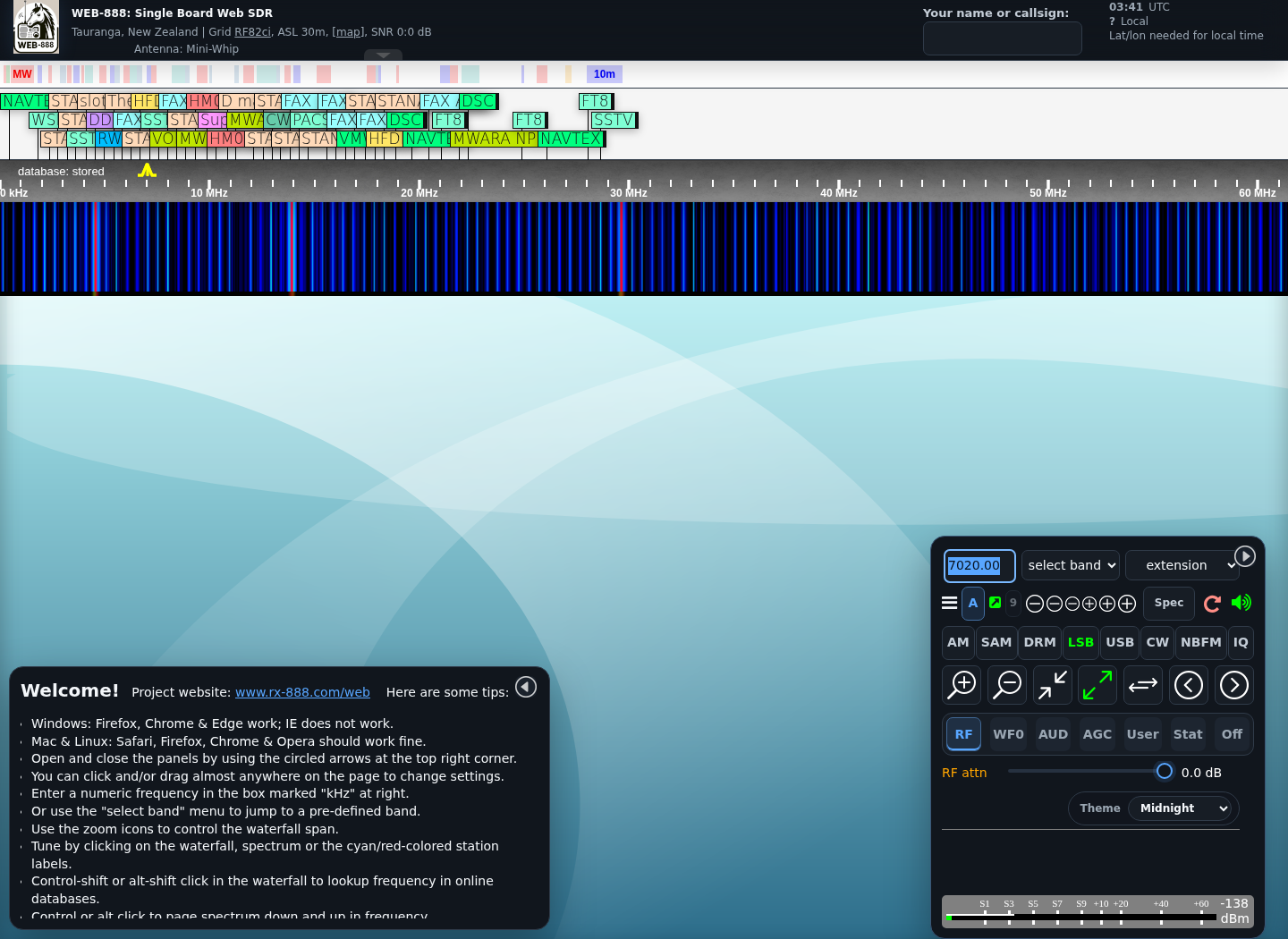Screen dimensions: 1288x939
Task: Click the inward arrows zoom-to-band icon
Action: [x=1053, y=685]
